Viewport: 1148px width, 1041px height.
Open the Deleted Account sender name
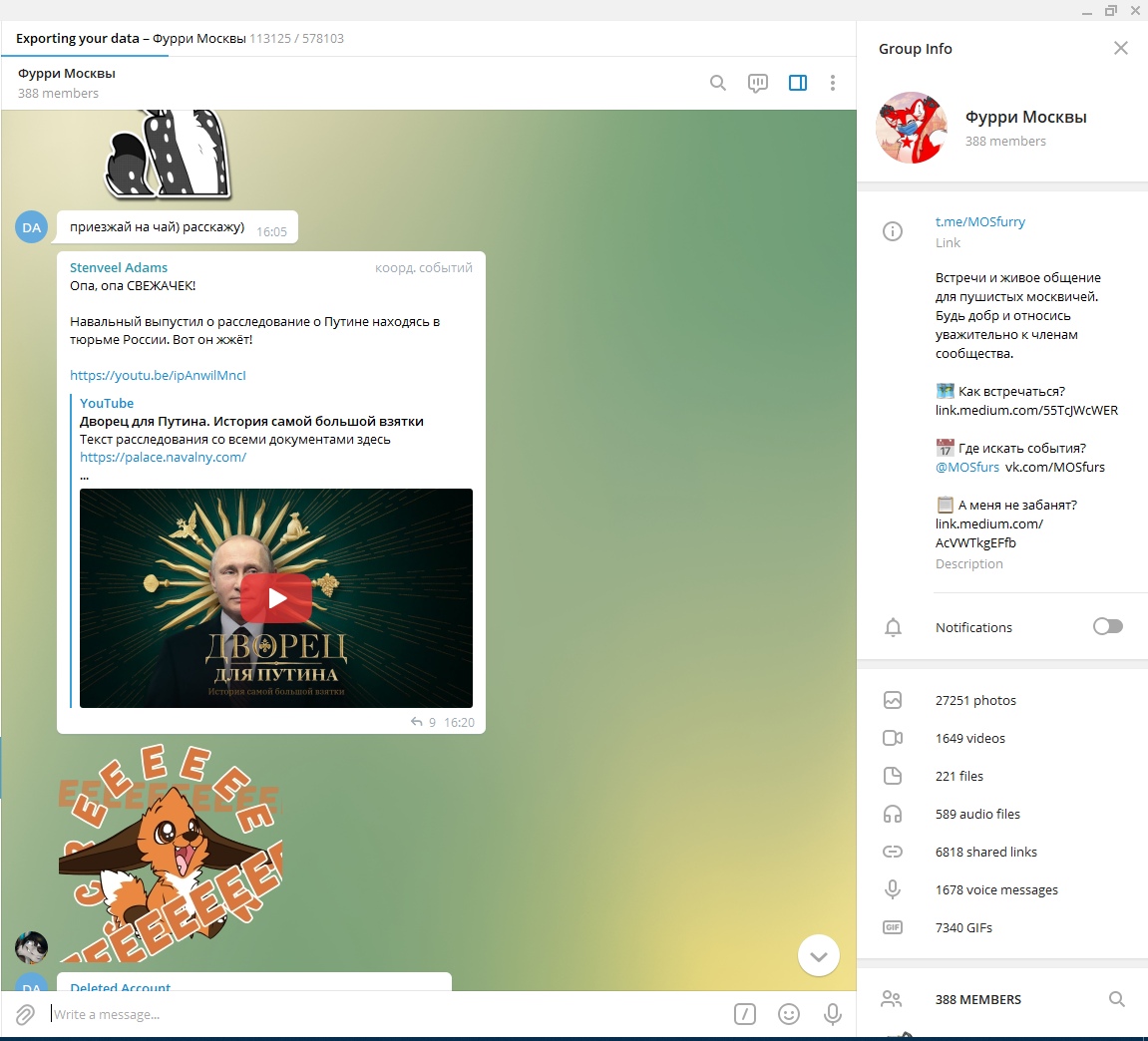[120, 987]
